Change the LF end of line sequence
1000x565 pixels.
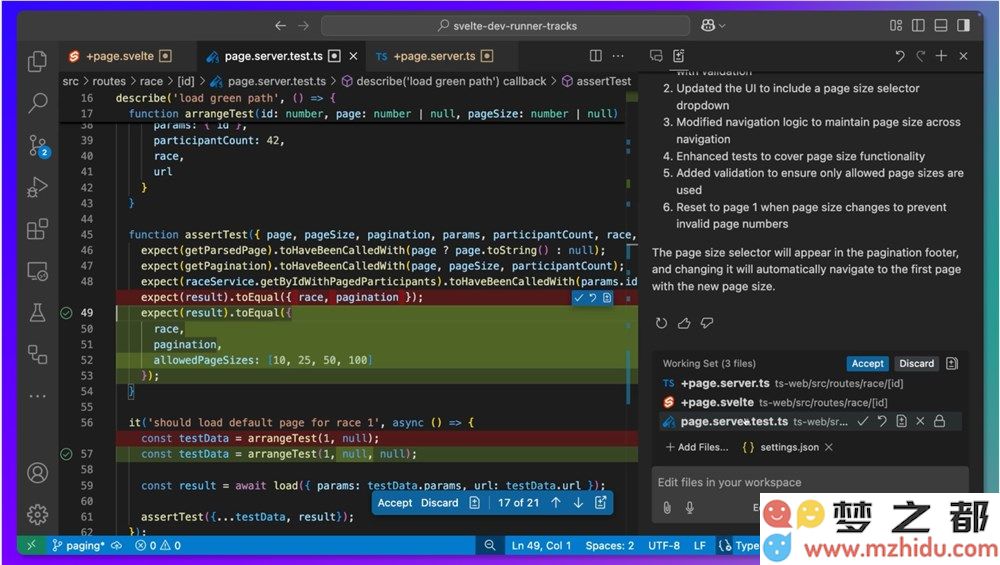click(x=700, y=546)
